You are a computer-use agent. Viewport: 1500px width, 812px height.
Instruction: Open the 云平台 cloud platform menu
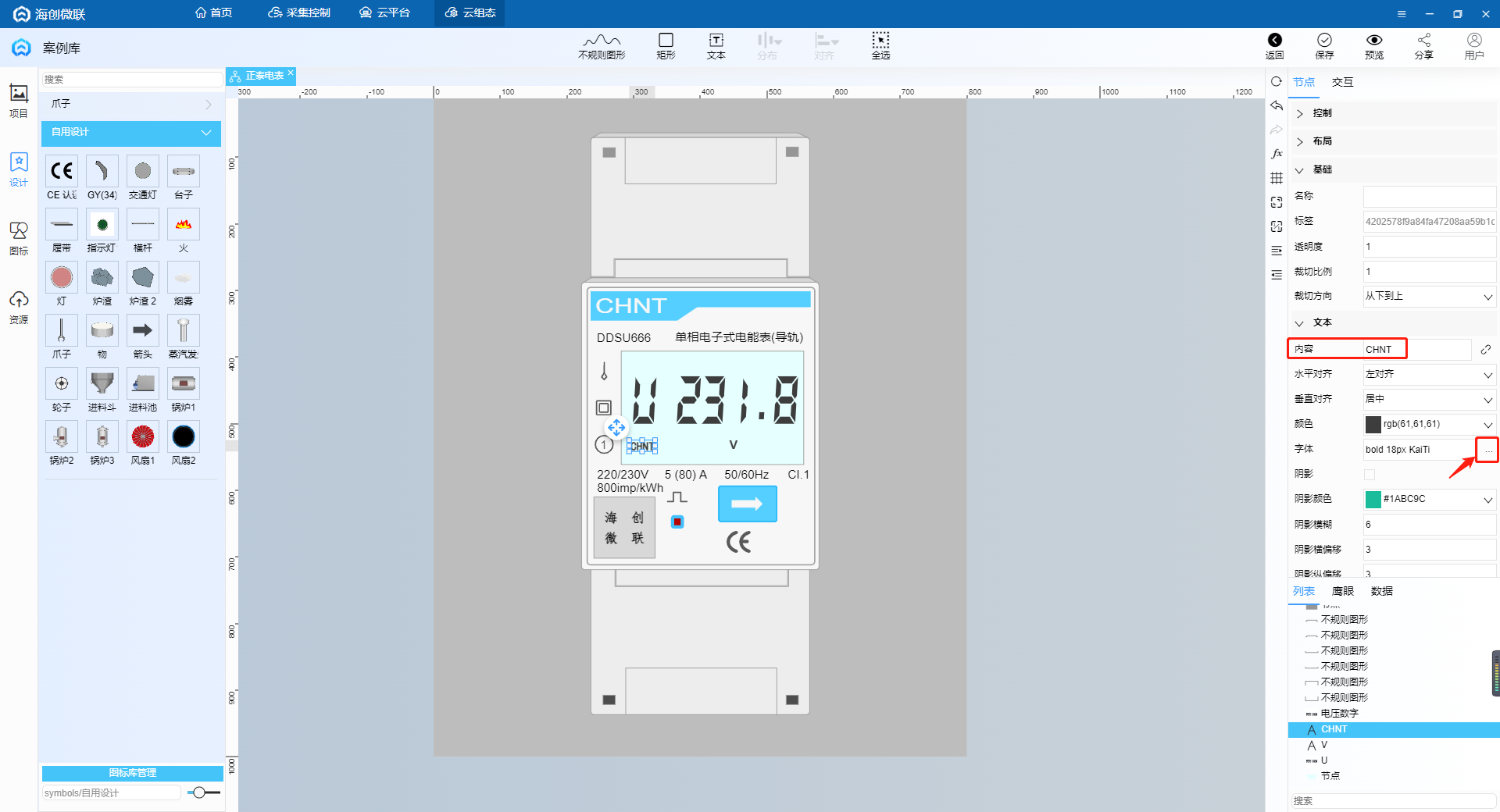tap(384, 12)
